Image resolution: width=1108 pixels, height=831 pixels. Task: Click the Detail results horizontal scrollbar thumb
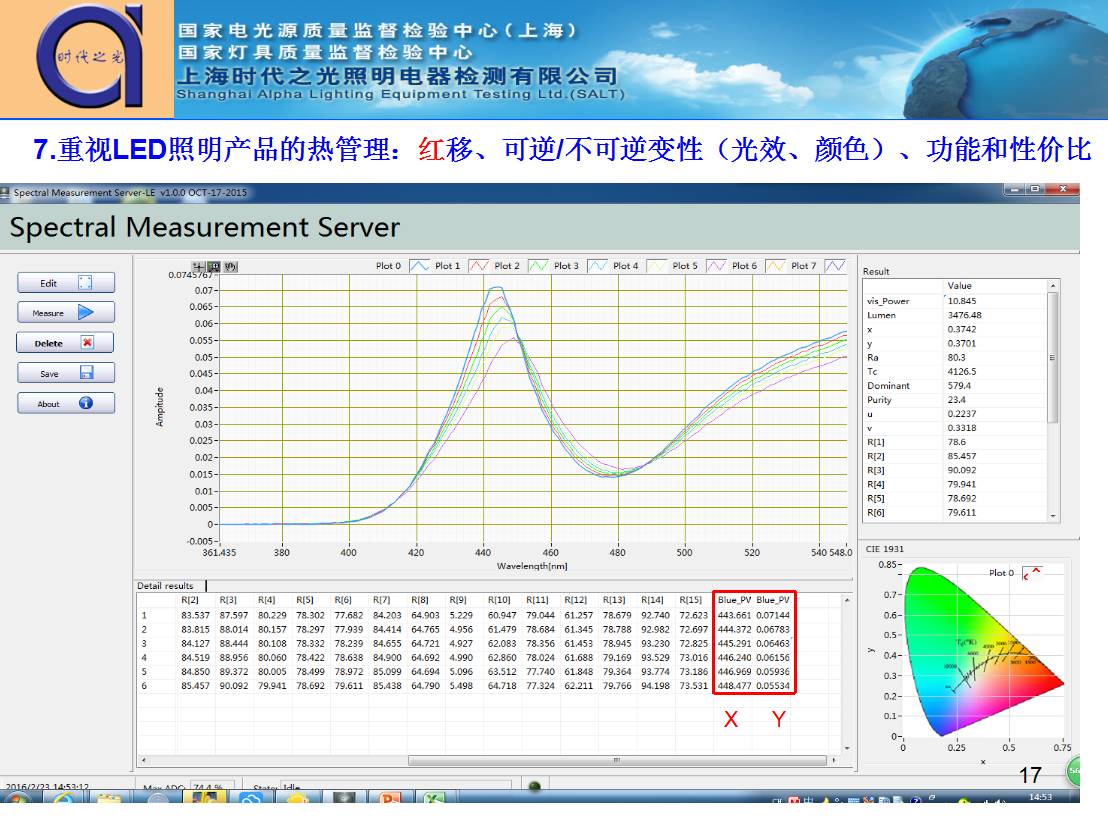tap(617, 760)
